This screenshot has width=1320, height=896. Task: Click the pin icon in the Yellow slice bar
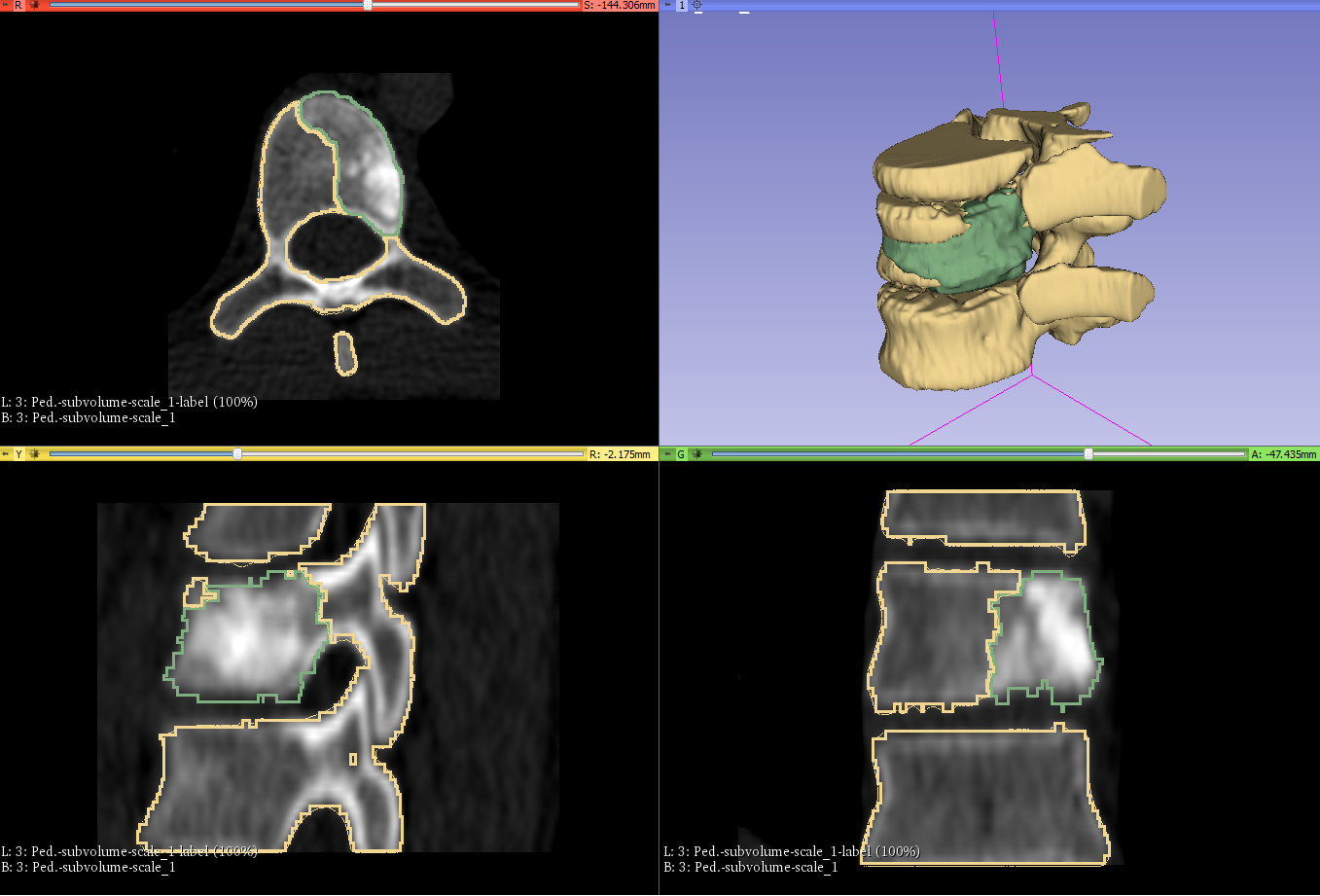tap(6, 454)
